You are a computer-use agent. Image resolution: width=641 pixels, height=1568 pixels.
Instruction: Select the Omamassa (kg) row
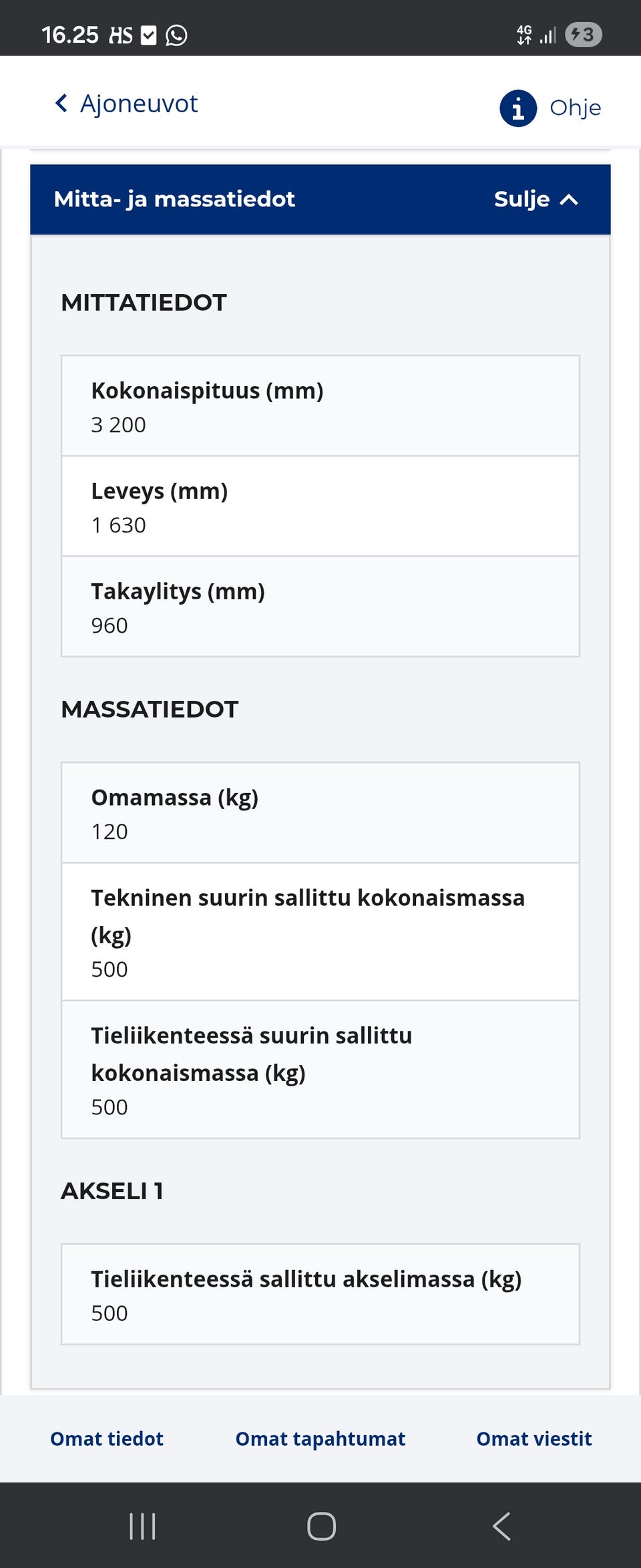(x=320, y=813)
